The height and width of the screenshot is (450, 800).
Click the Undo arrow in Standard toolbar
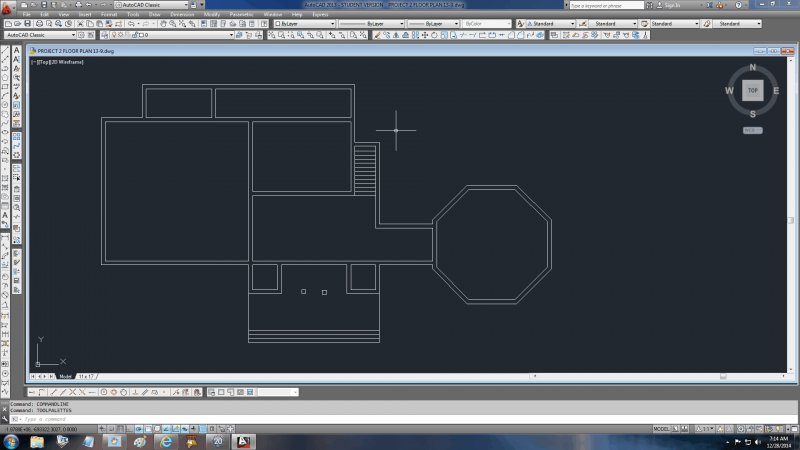coord(131,23)
